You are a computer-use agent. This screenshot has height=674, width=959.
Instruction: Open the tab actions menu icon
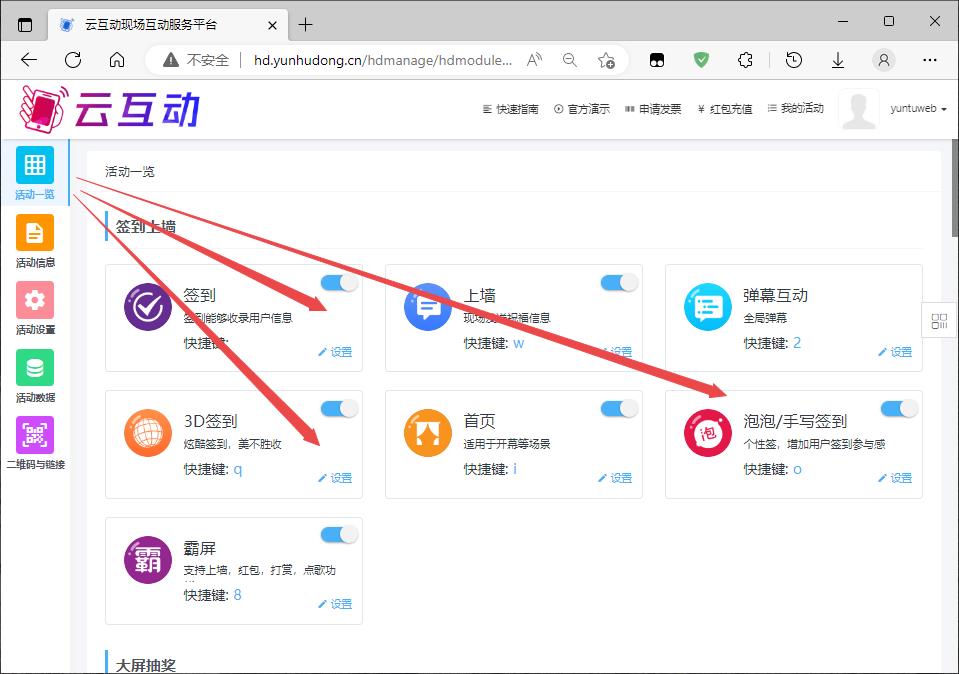point(25,25)
